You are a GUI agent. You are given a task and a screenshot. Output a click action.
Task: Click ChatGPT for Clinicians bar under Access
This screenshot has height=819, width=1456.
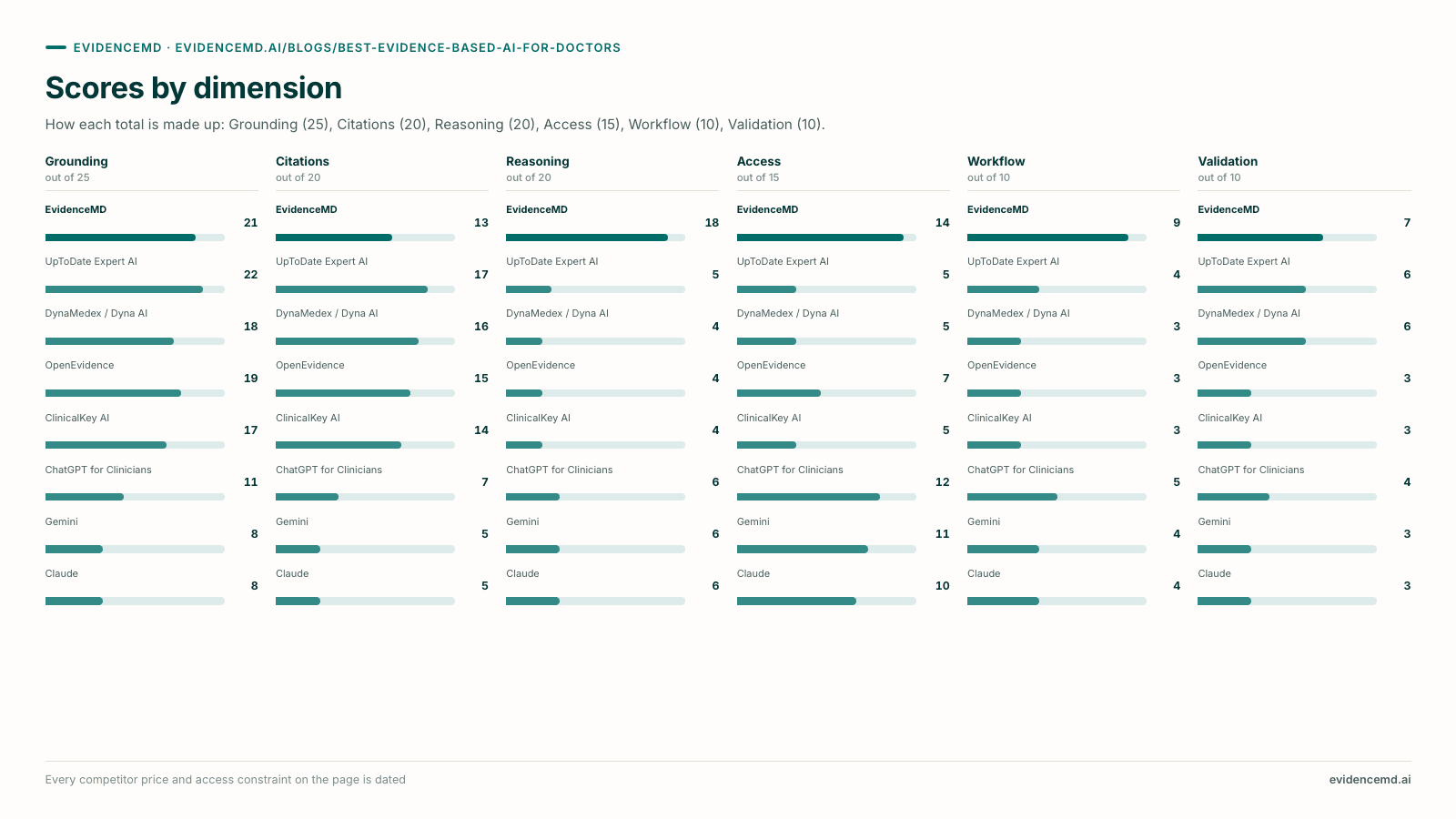click(x=826, y=497)
